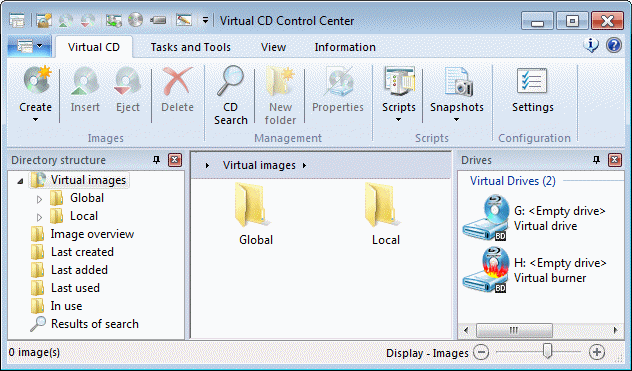Close the Directory structure panel
Screen dimensions: 632x371
pyautogui.click(x=175, y=160)
